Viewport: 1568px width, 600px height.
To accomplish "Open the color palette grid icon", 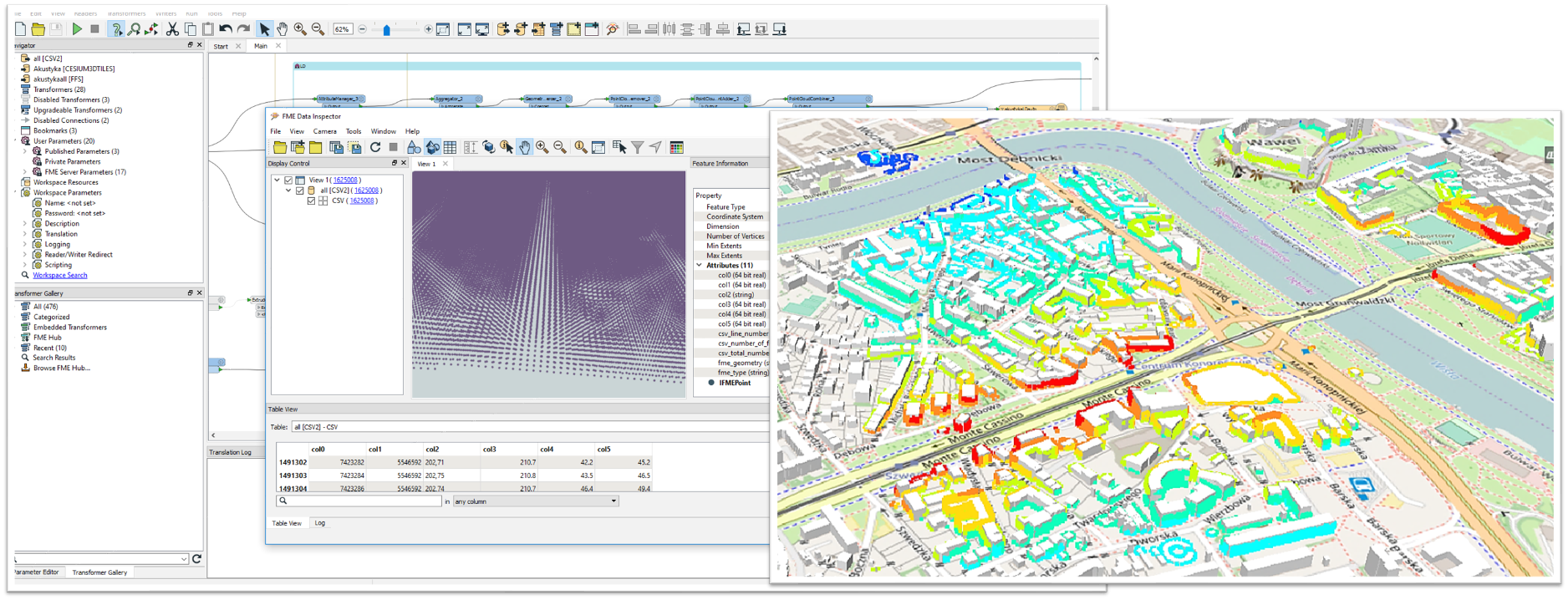I will point(677,148).
